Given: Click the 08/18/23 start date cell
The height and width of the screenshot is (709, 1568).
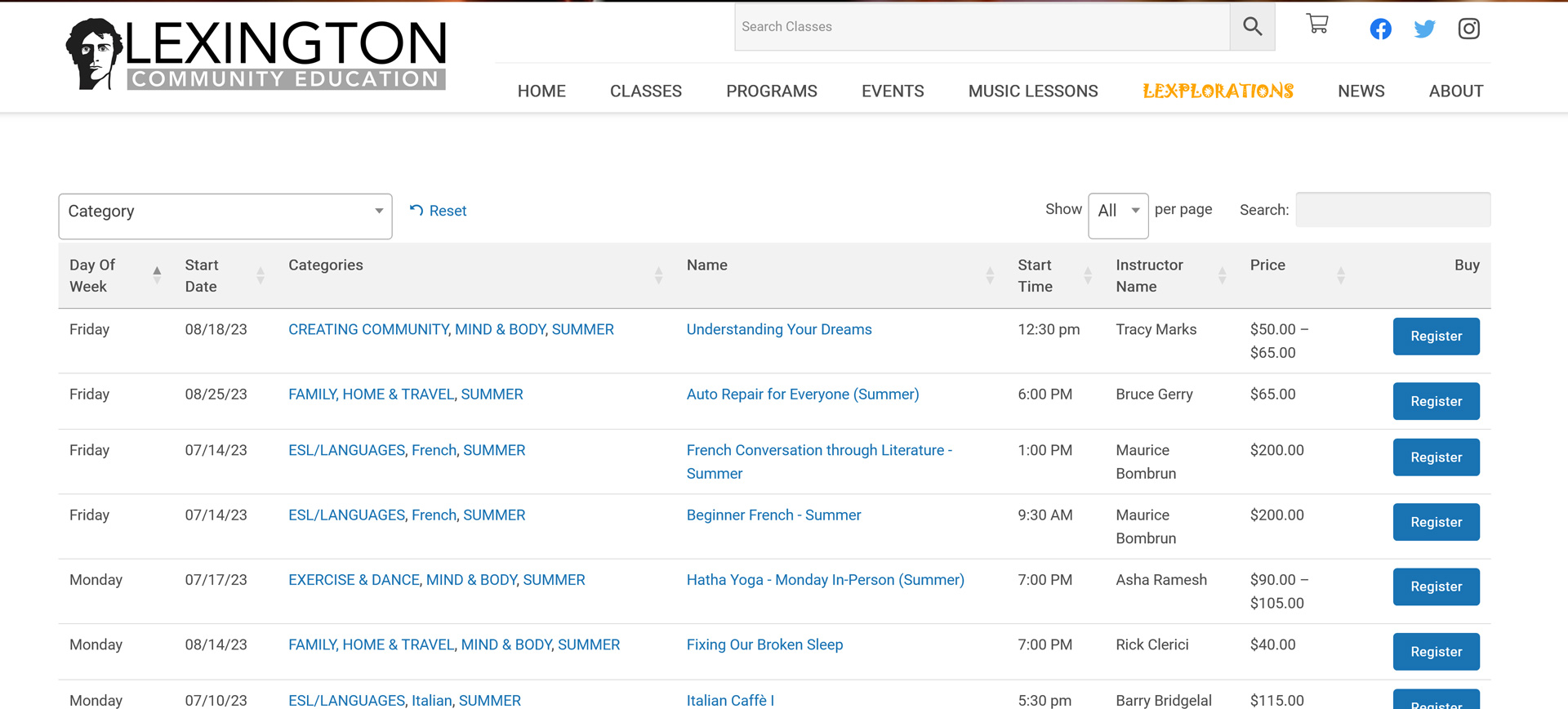Looking at the screenshot, I should pyautogui.click(x=216, y=329).
